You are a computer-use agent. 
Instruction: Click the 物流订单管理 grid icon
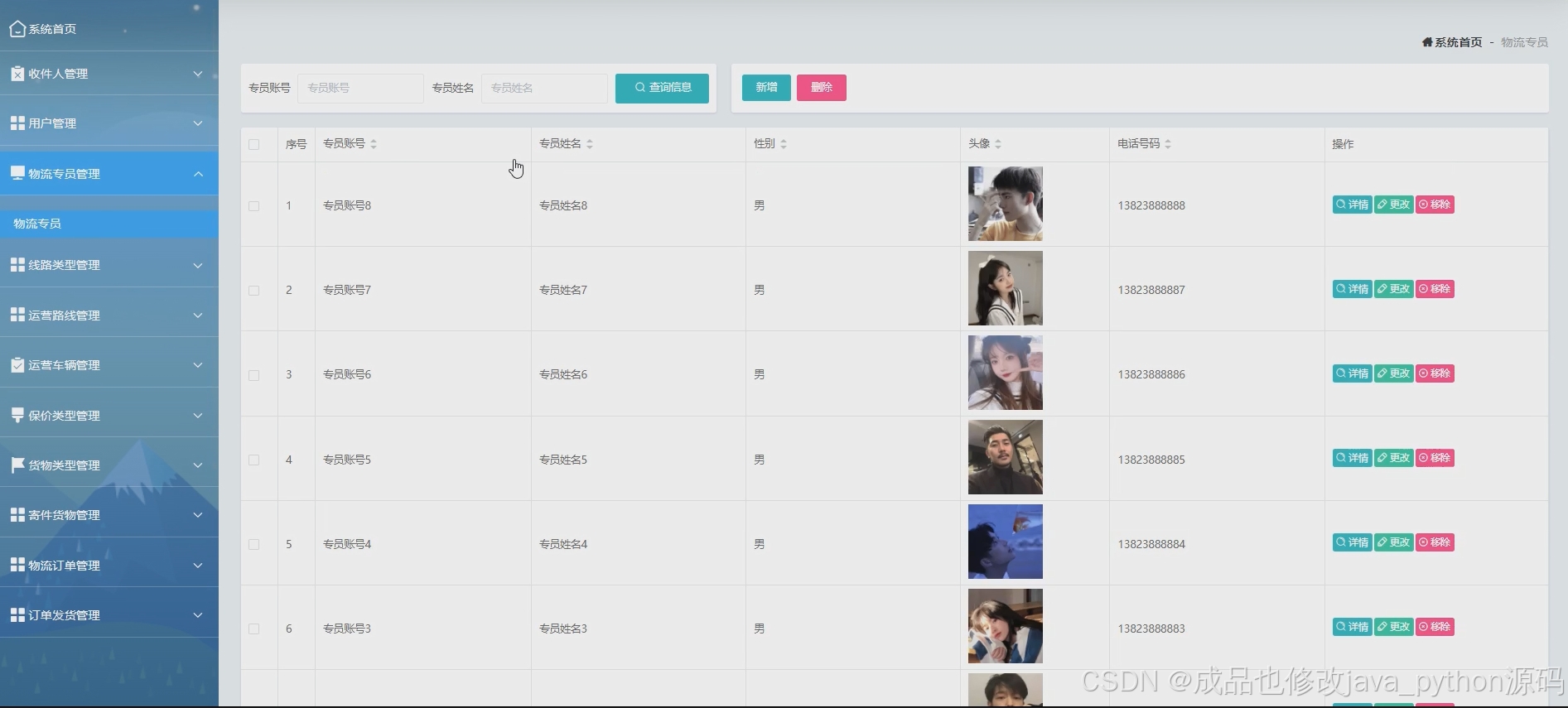tap(17, 565)
